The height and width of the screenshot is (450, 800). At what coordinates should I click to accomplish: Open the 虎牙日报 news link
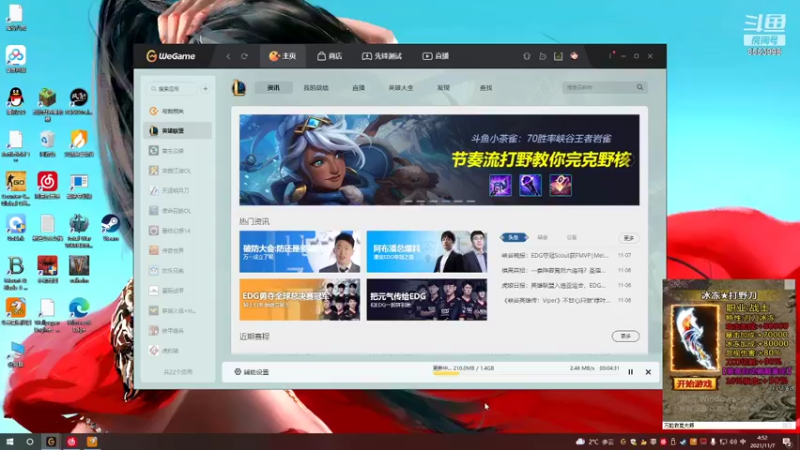554,285
